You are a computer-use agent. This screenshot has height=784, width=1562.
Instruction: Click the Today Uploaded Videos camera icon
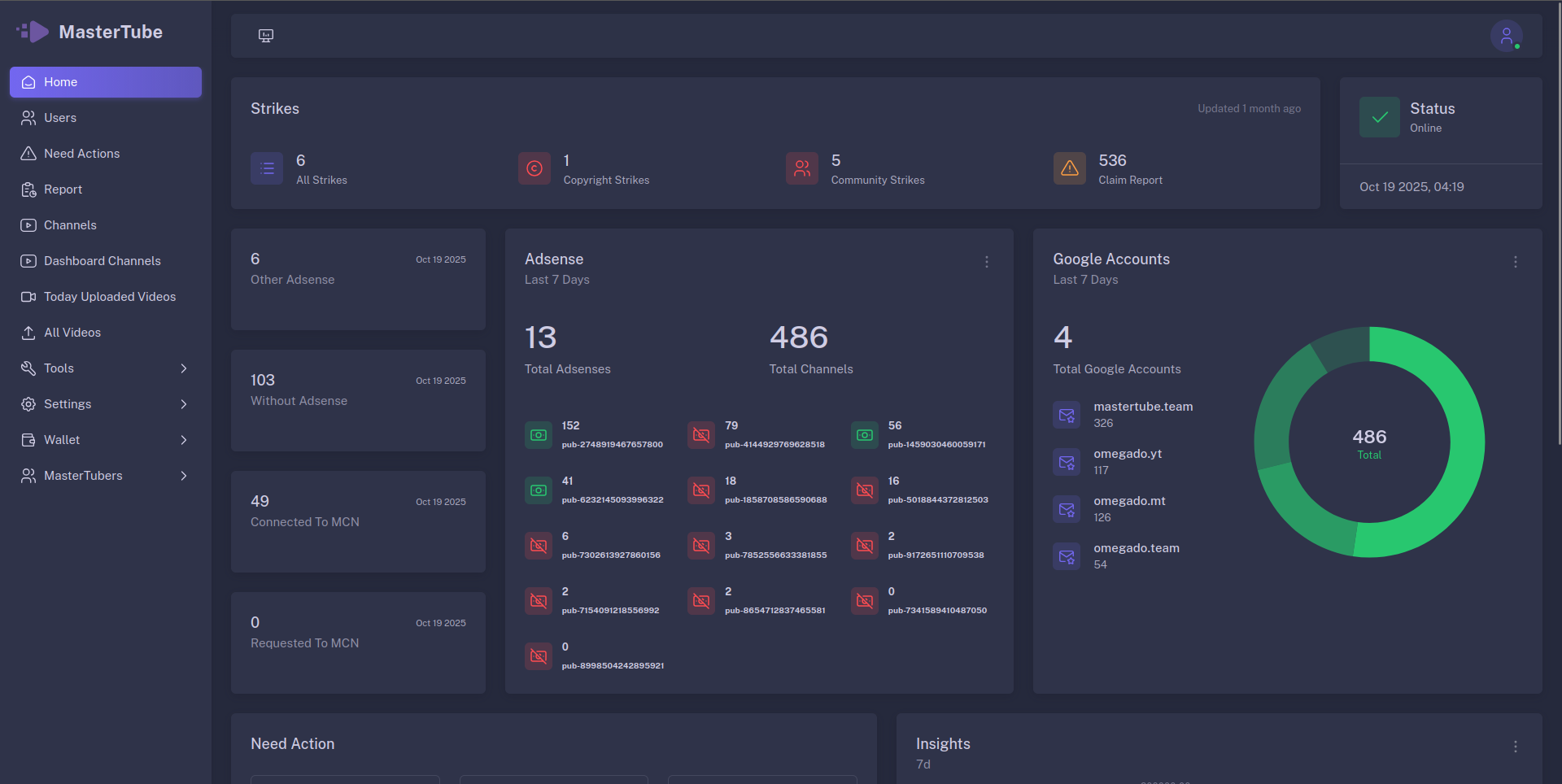[28, 296]
